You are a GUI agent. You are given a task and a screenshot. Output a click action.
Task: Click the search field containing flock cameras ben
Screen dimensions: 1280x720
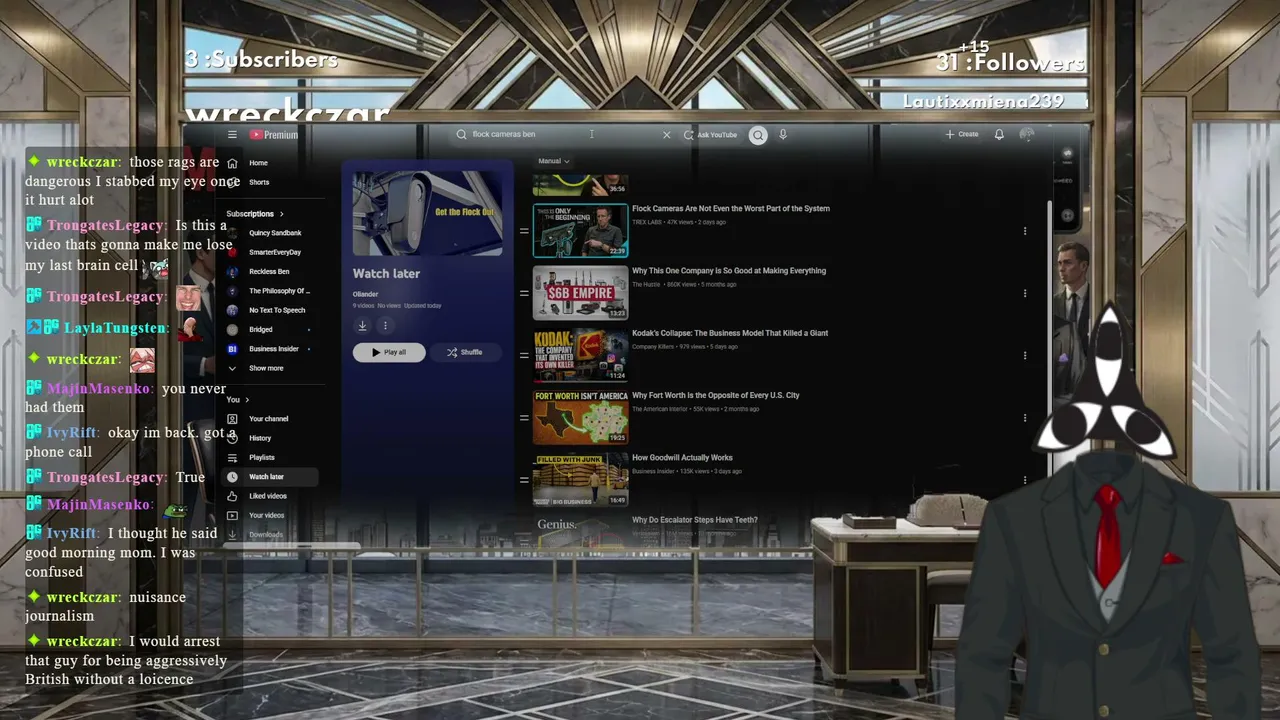coord(560,135)
